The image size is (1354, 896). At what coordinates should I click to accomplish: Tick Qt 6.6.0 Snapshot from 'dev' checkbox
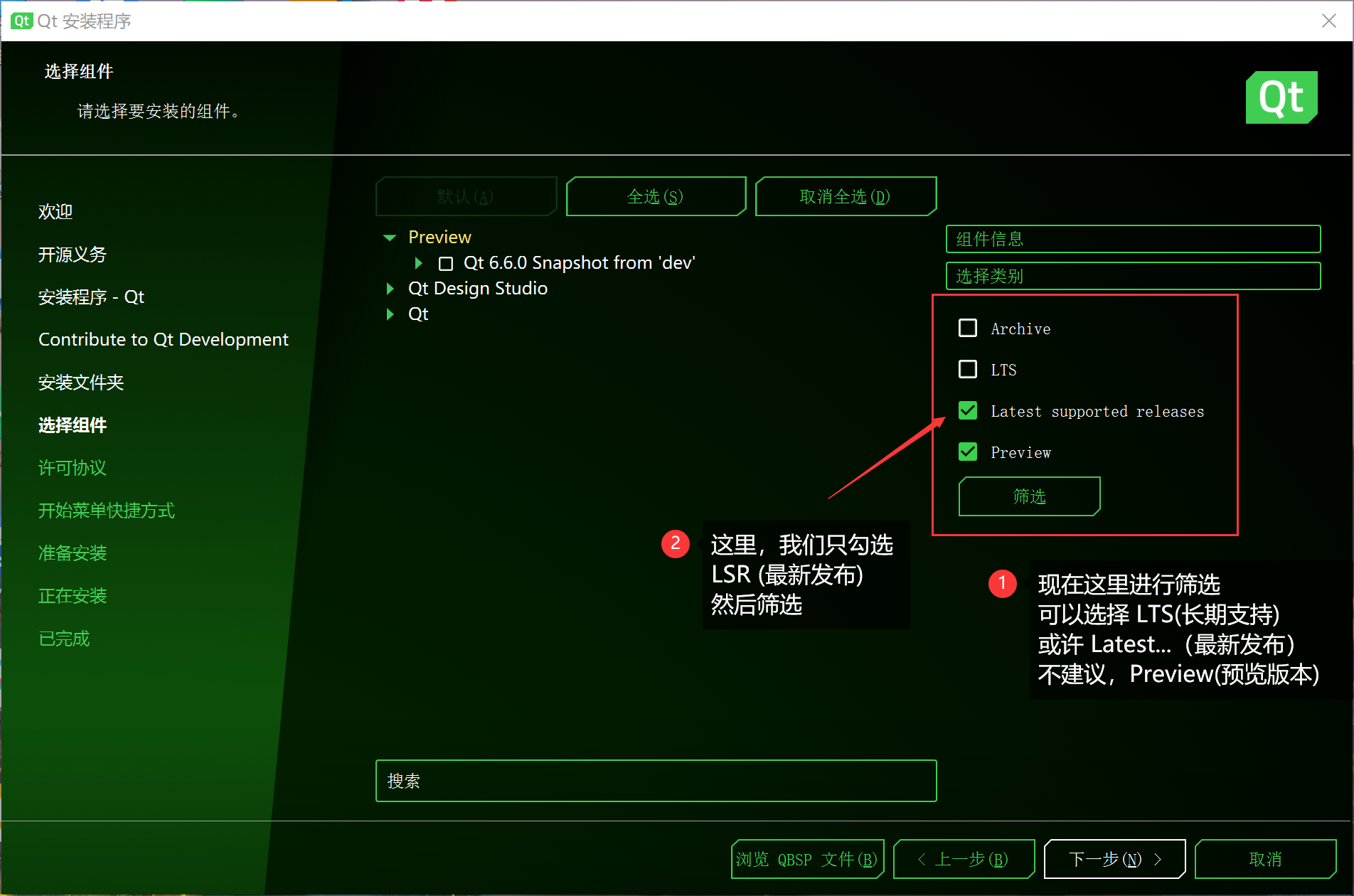pos(446,264)
